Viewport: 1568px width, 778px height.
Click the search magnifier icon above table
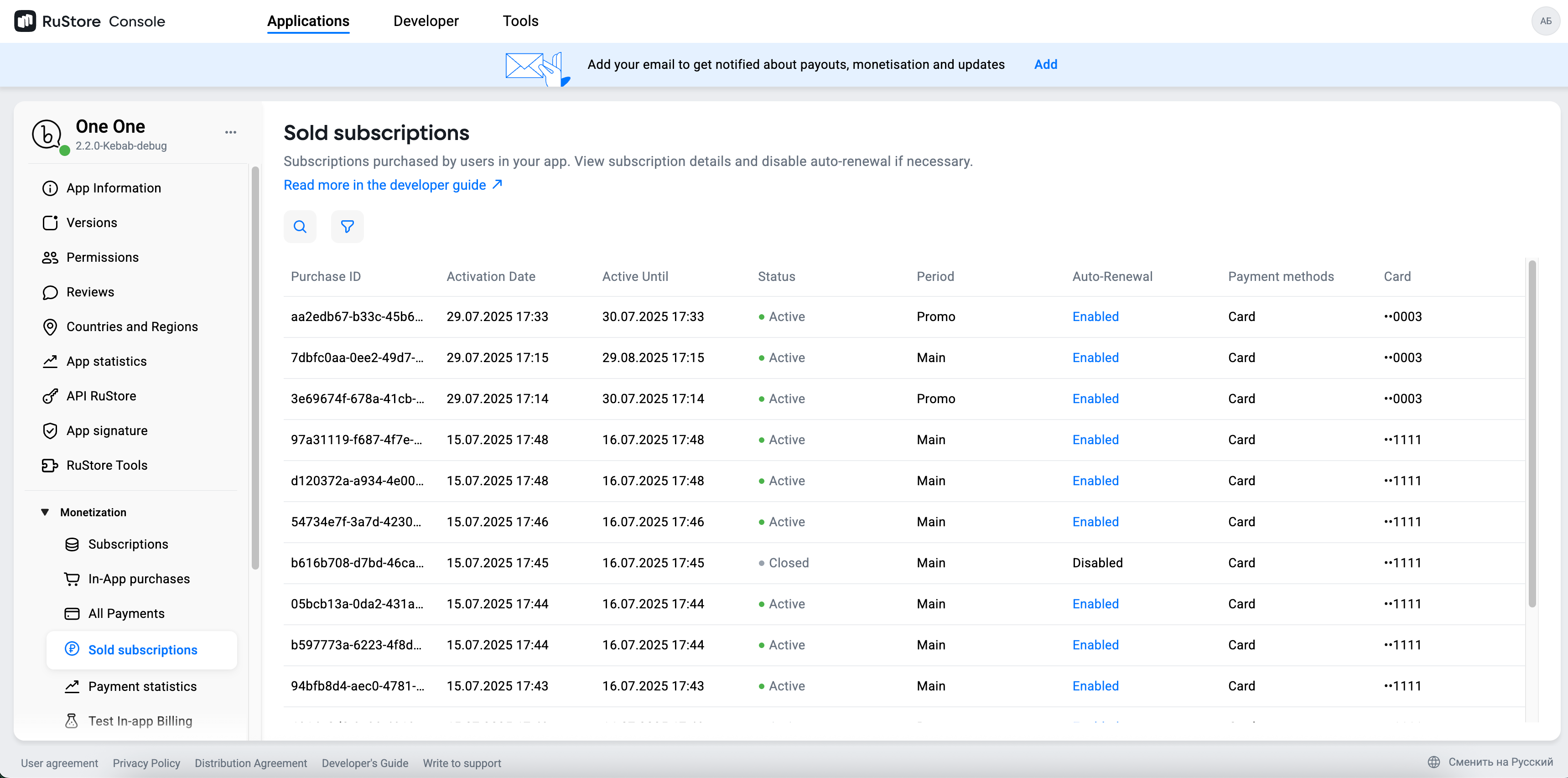pyautogui.click(x=300, y=227)
